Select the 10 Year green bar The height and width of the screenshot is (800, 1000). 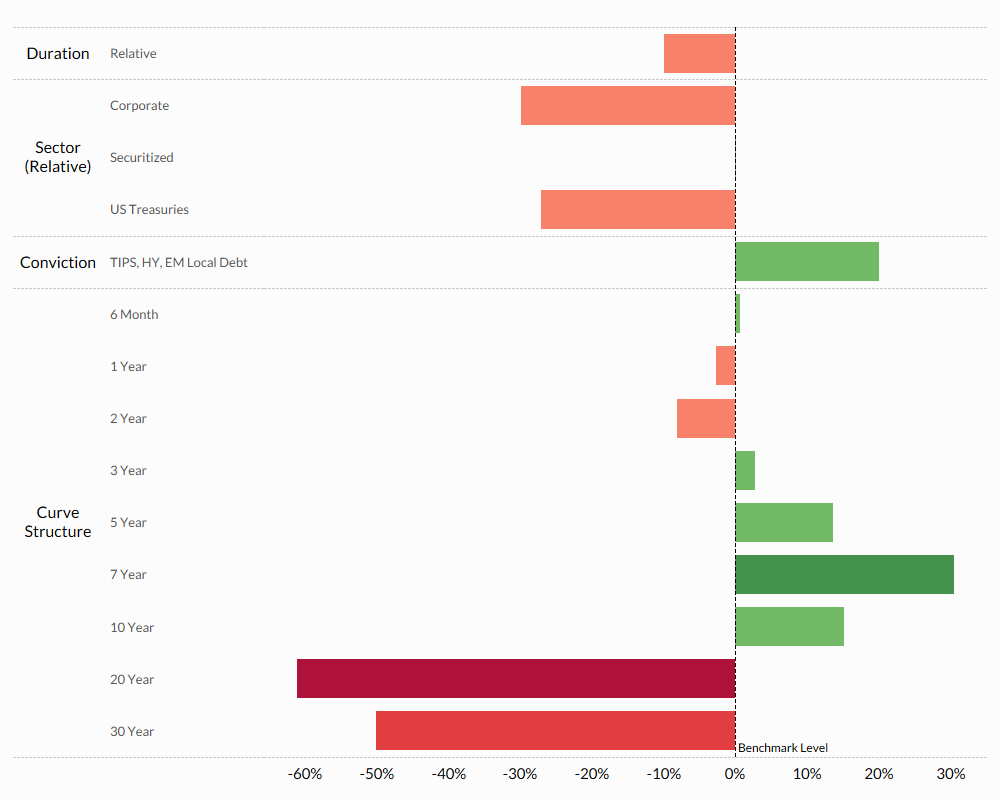click(x=789, y=626)
